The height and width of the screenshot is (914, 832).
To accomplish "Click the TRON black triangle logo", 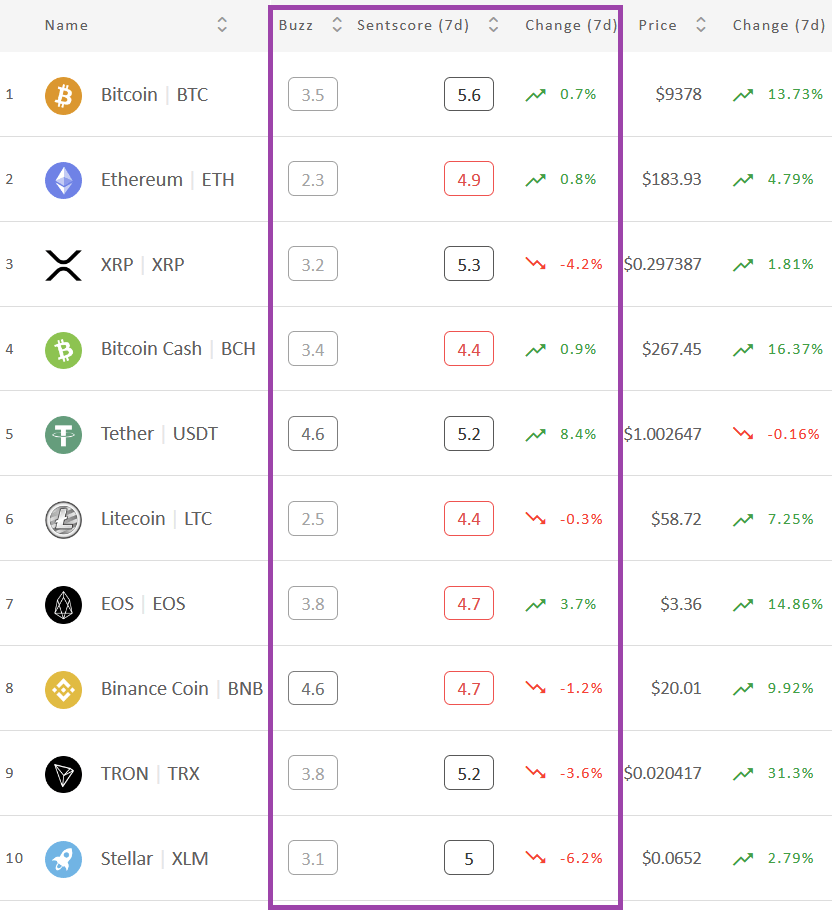I will tap(64, 775).
